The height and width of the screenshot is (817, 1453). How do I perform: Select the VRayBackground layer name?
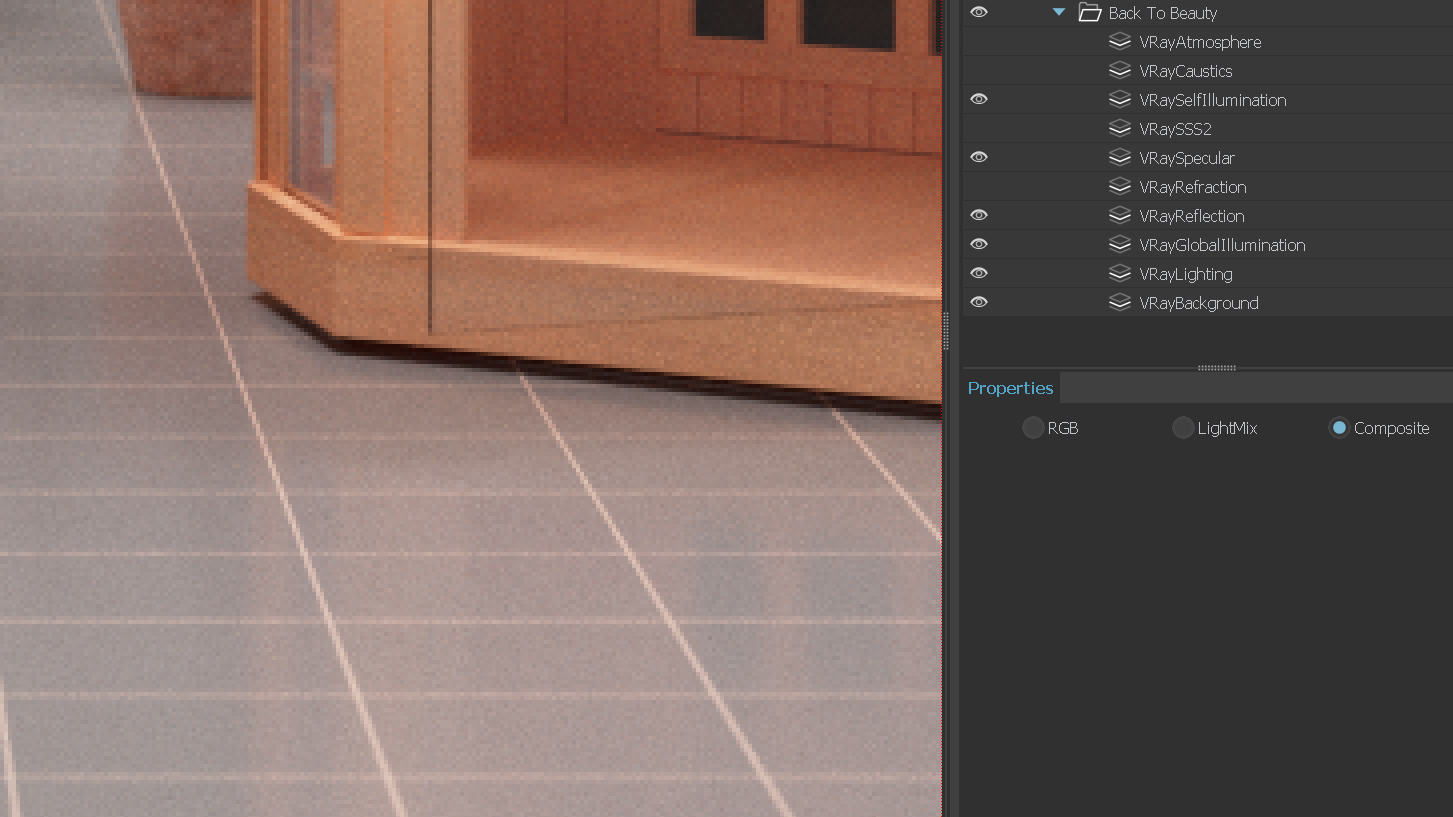(x=1198, y=303)
